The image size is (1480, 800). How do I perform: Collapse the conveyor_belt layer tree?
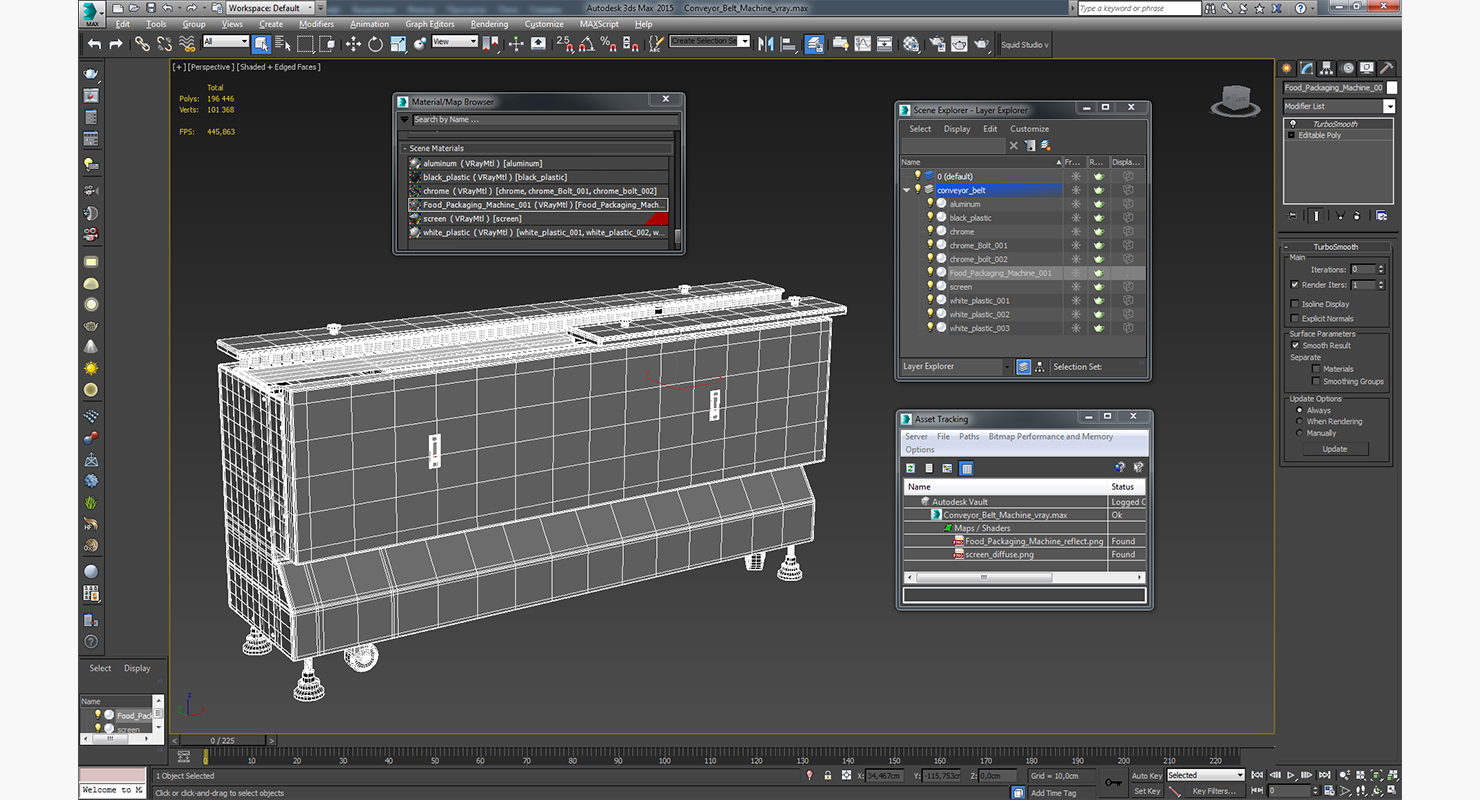(907, 190)
